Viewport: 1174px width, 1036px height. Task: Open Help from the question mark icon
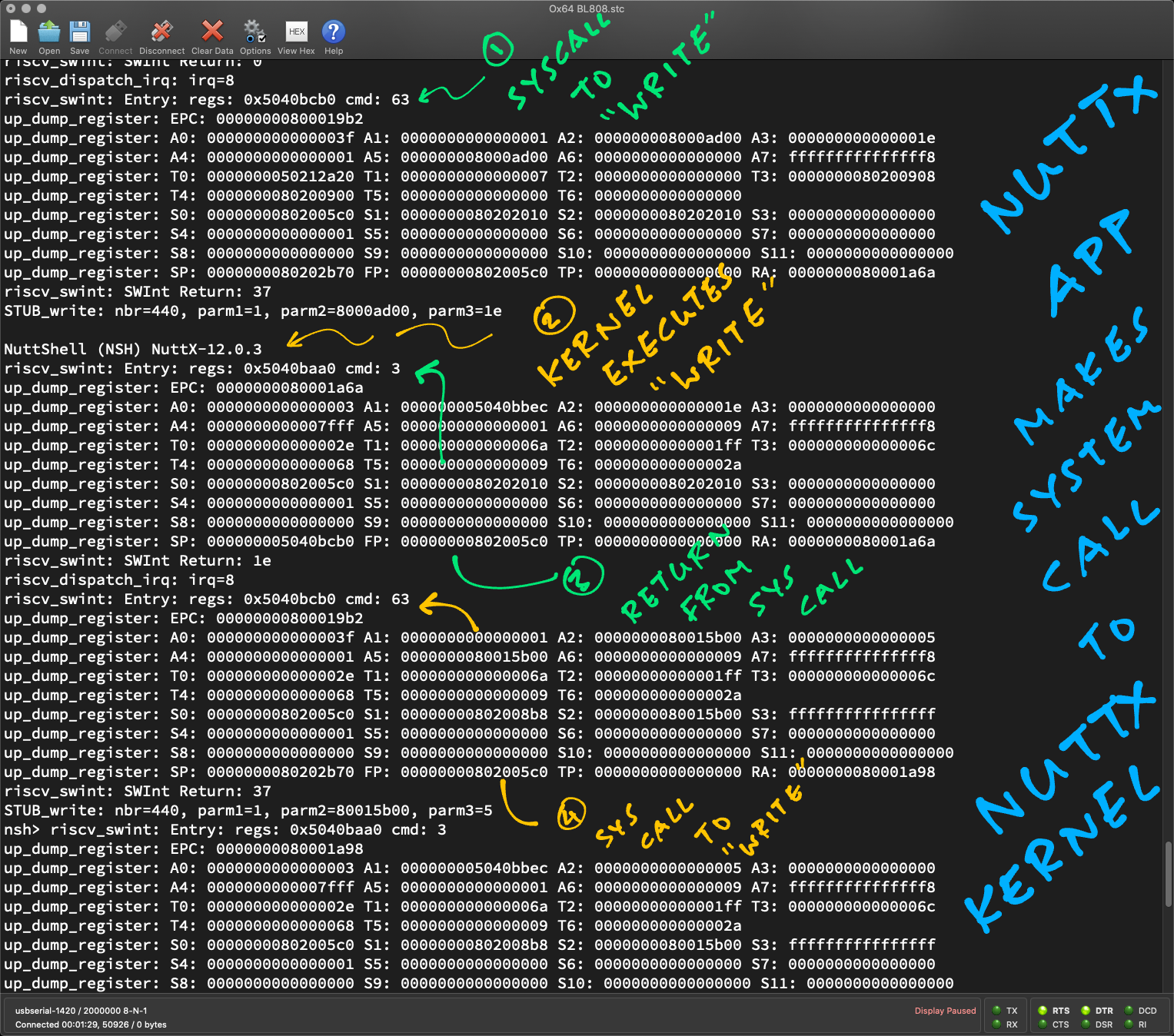point(334,32)
